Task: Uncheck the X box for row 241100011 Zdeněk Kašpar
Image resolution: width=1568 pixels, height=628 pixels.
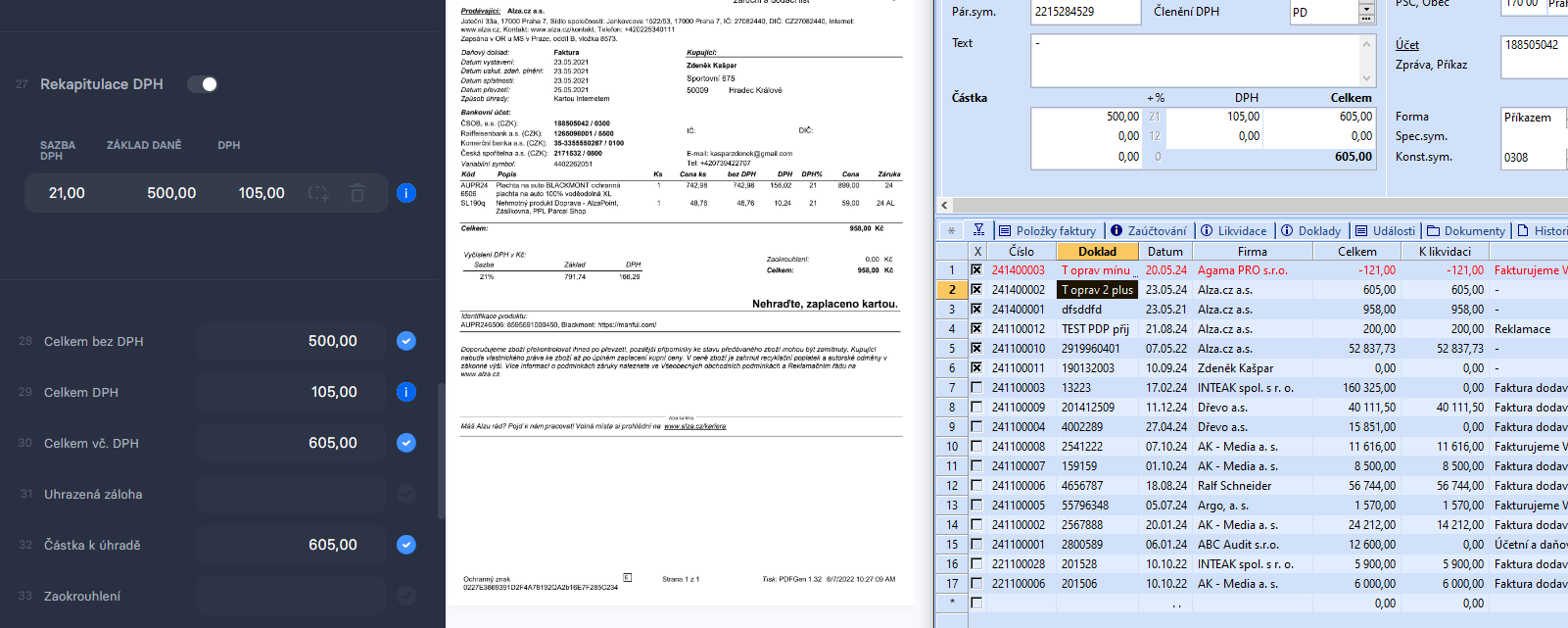Action: (976, 368)
